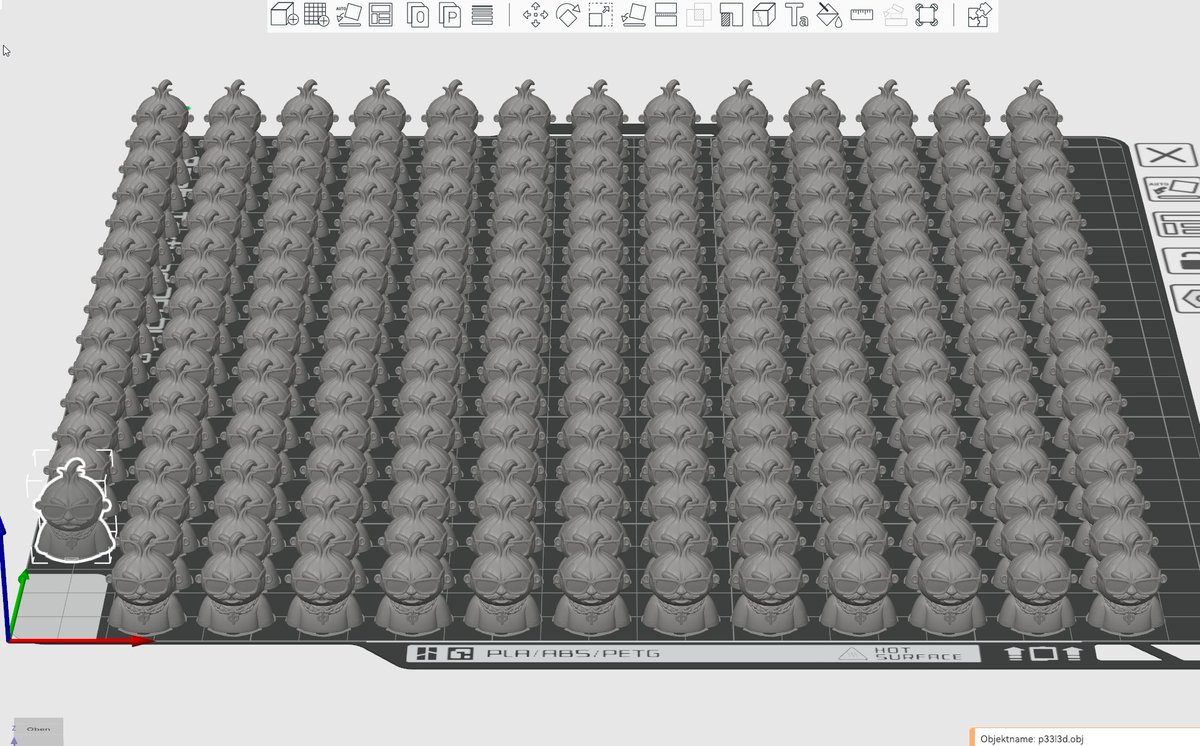
Task: Split selection to parts (P icon)
Action: click(x=450, y=15)
